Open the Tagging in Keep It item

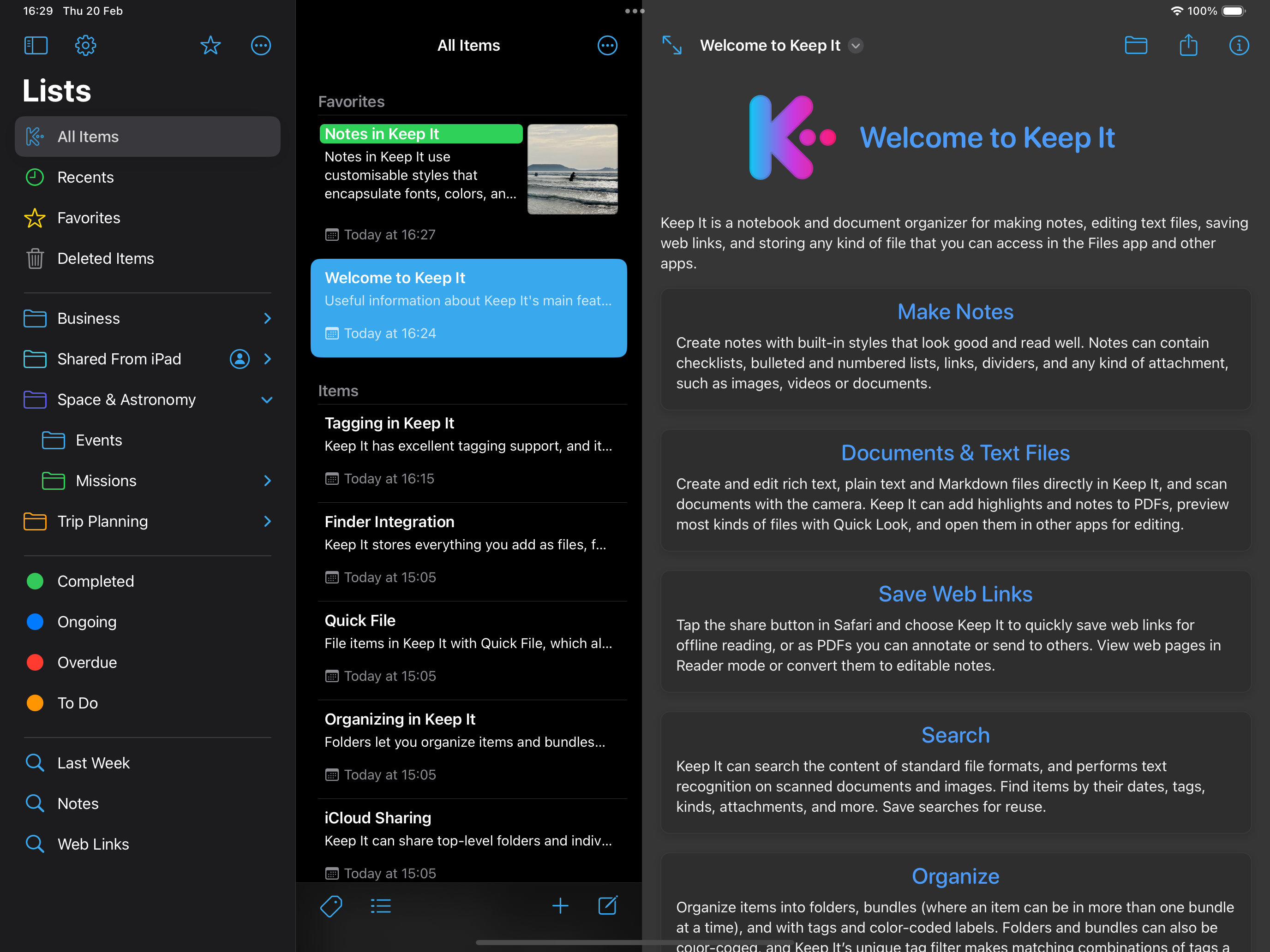tap(468, 453)
